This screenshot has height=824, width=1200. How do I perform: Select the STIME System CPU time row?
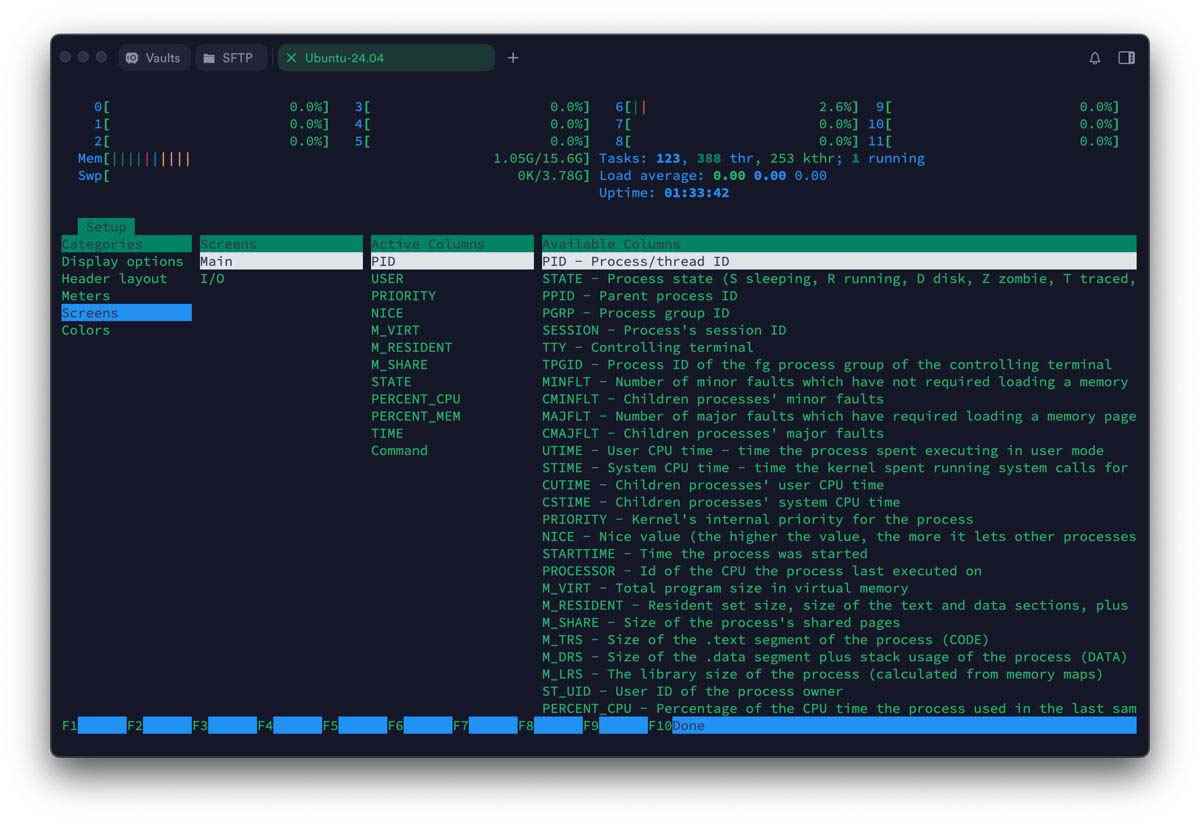tap(839, 467)
